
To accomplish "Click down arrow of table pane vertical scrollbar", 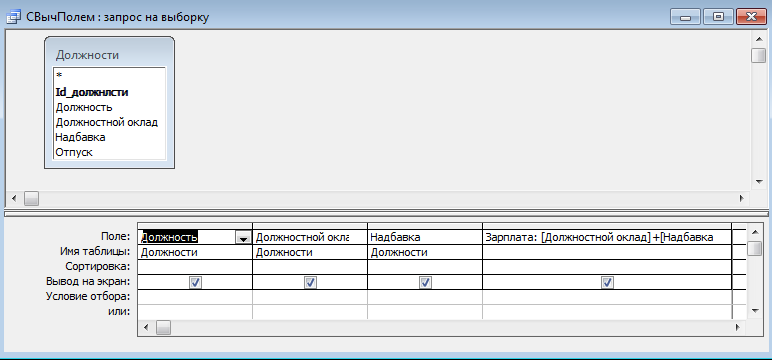I will pyautogui.click(x=759, y=181).
